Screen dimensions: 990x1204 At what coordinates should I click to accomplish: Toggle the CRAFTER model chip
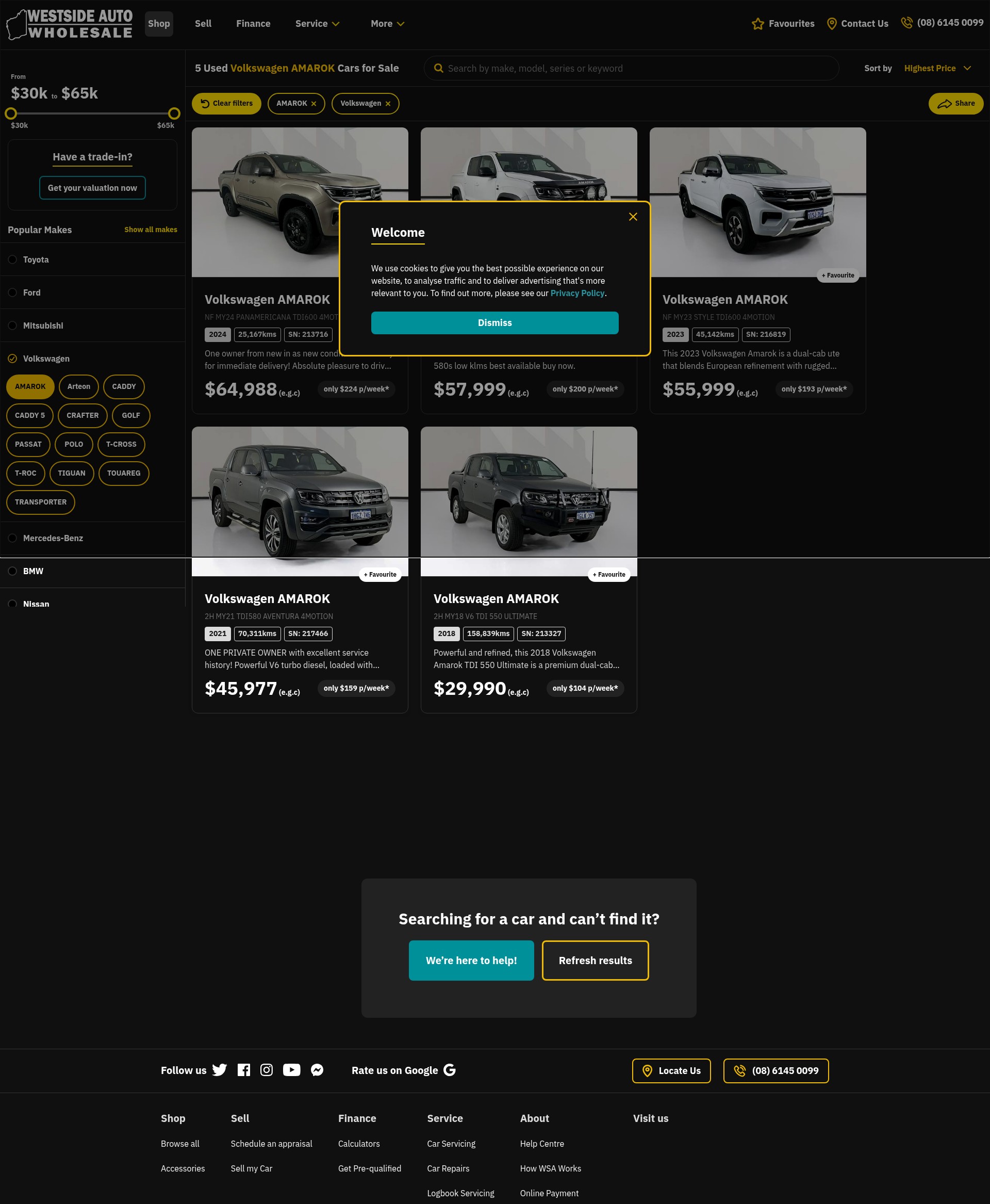coord(82,416)
